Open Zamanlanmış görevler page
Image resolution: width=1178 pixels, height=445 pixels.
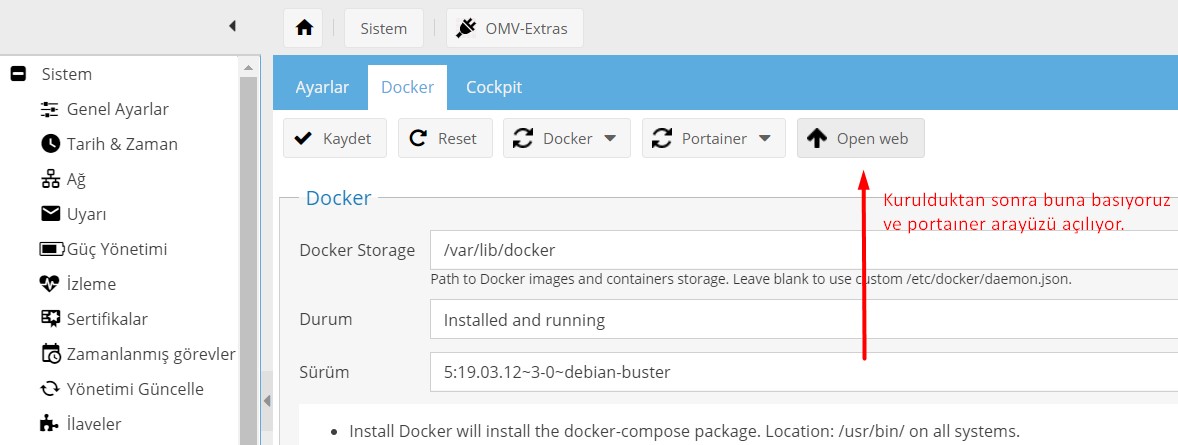coord(151,354)
